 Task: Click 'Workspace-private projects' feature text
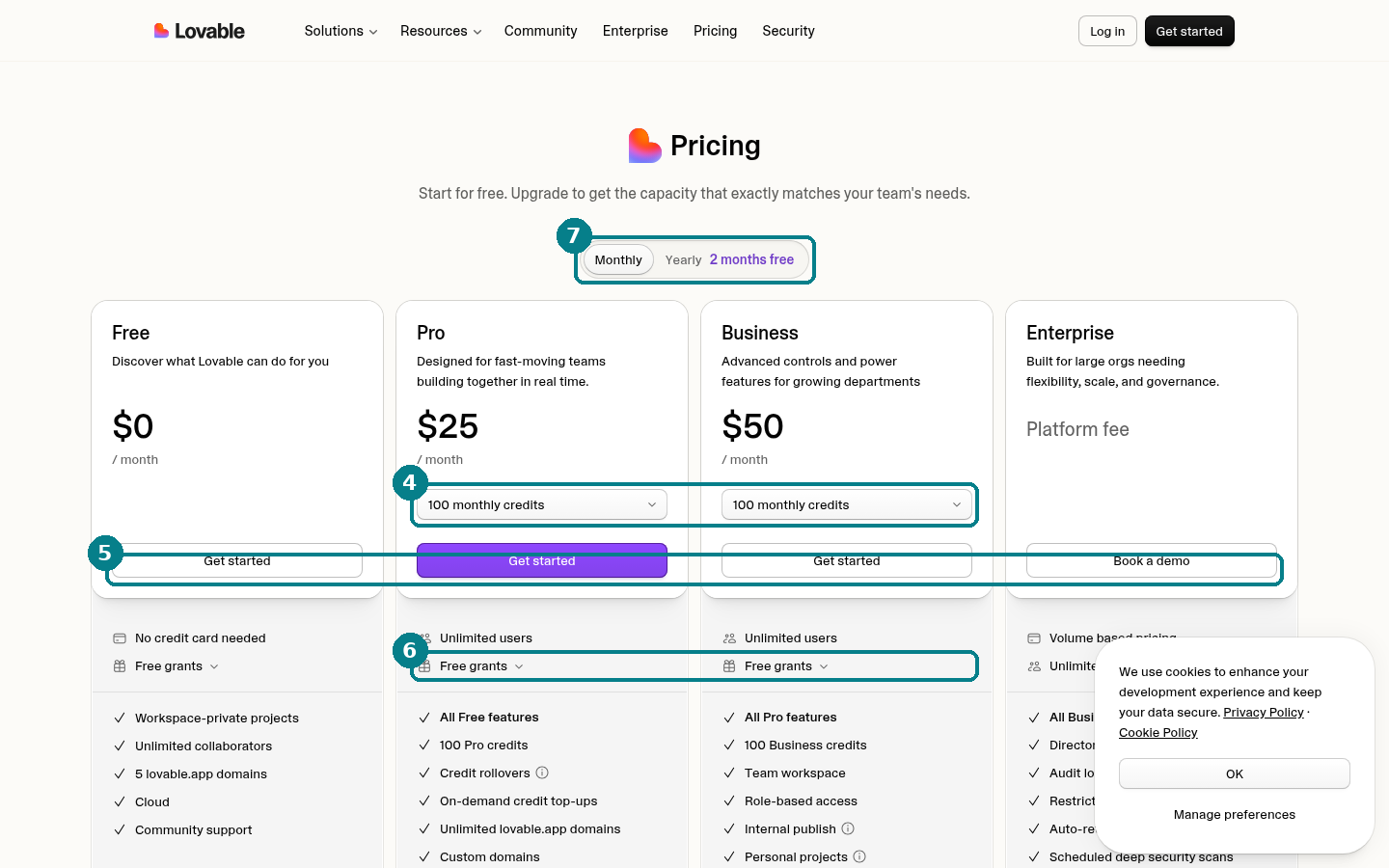pyautogui.click(x=217, y=718)
